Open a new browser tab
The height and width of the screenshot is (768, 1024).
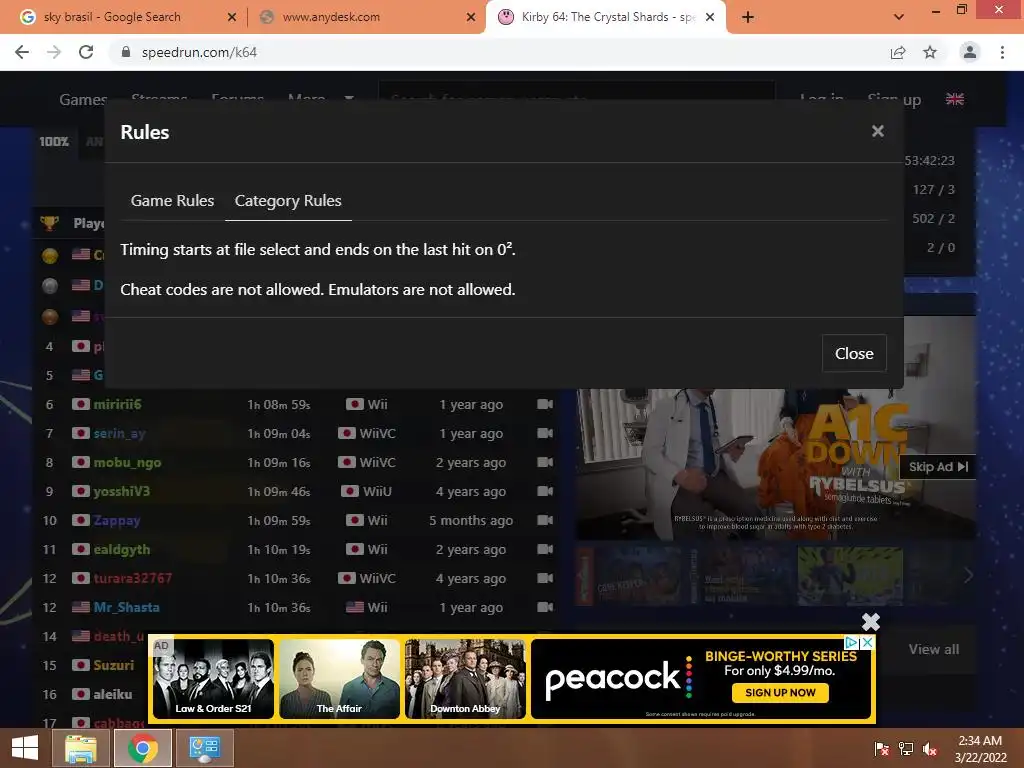748,17
